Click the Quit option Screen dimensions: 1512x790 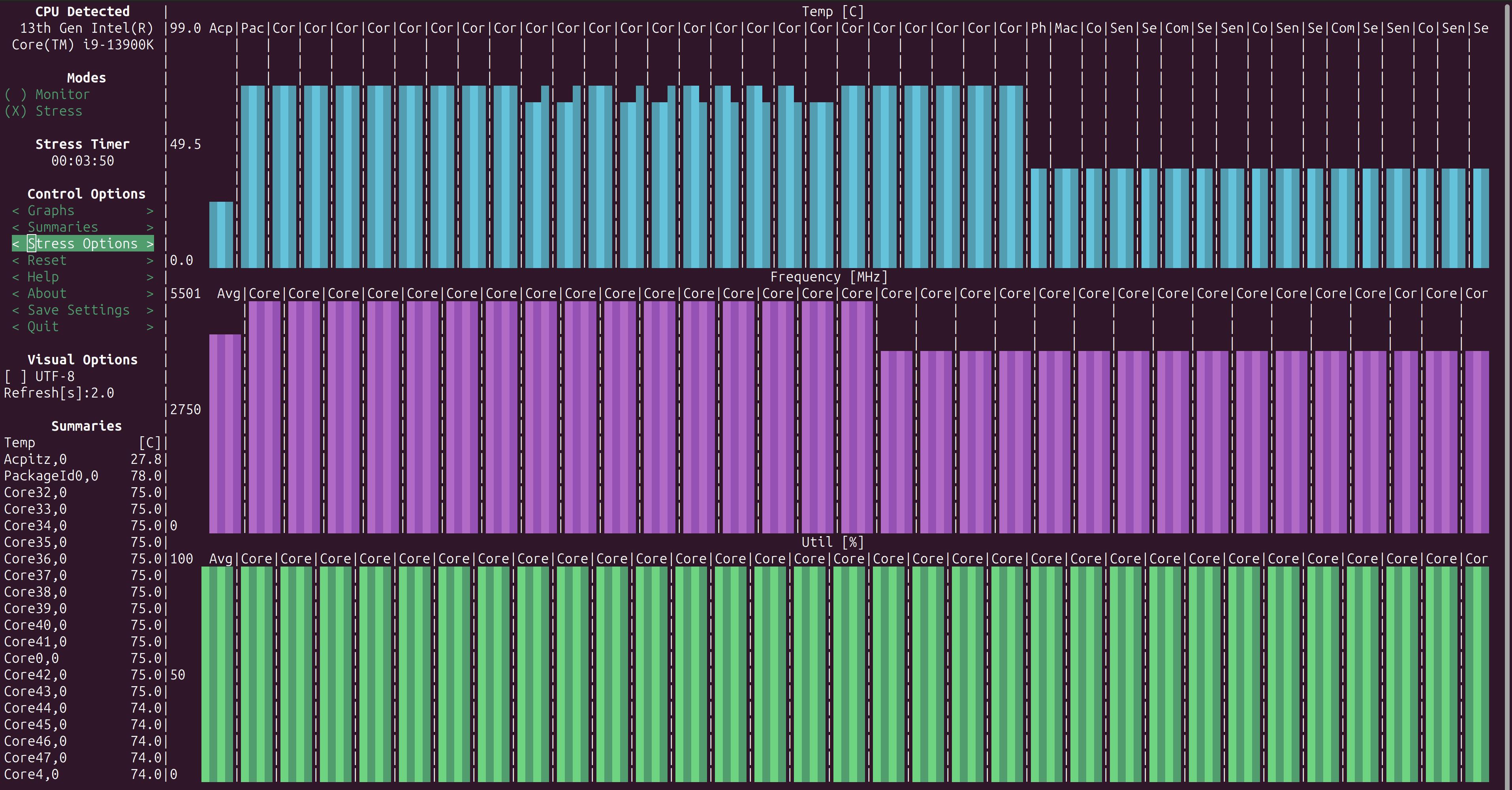coord(43,327)
